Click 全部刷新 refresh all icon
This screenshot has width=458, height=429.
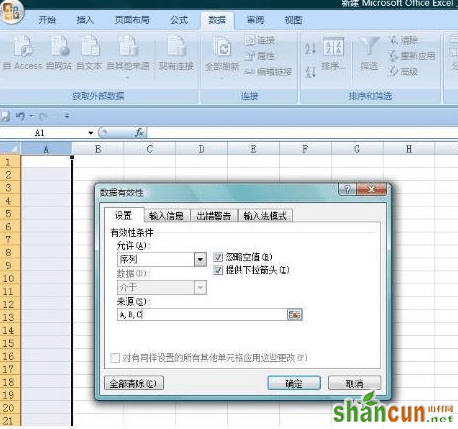click(222, 48)
